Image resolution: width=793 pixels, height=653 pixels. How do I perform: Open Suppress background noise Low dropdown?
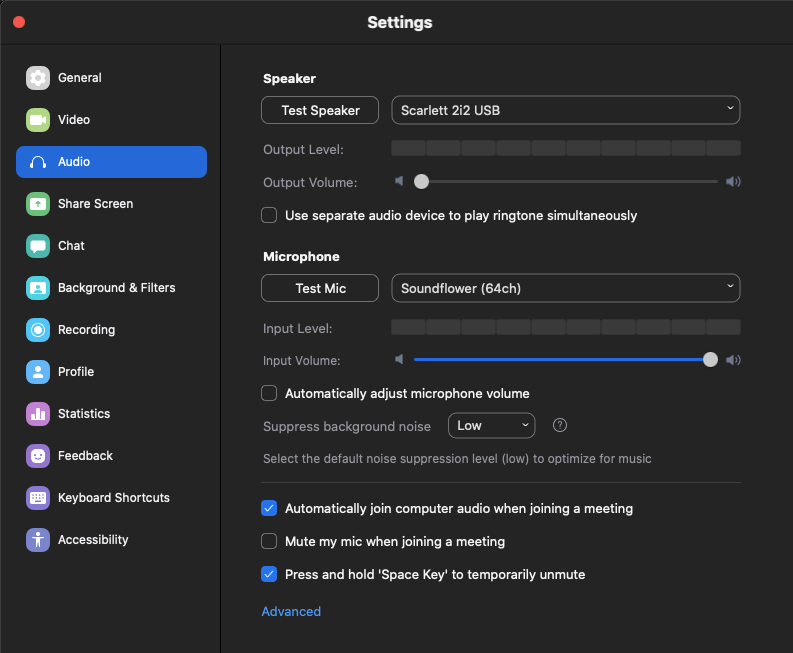click(491, 425)
